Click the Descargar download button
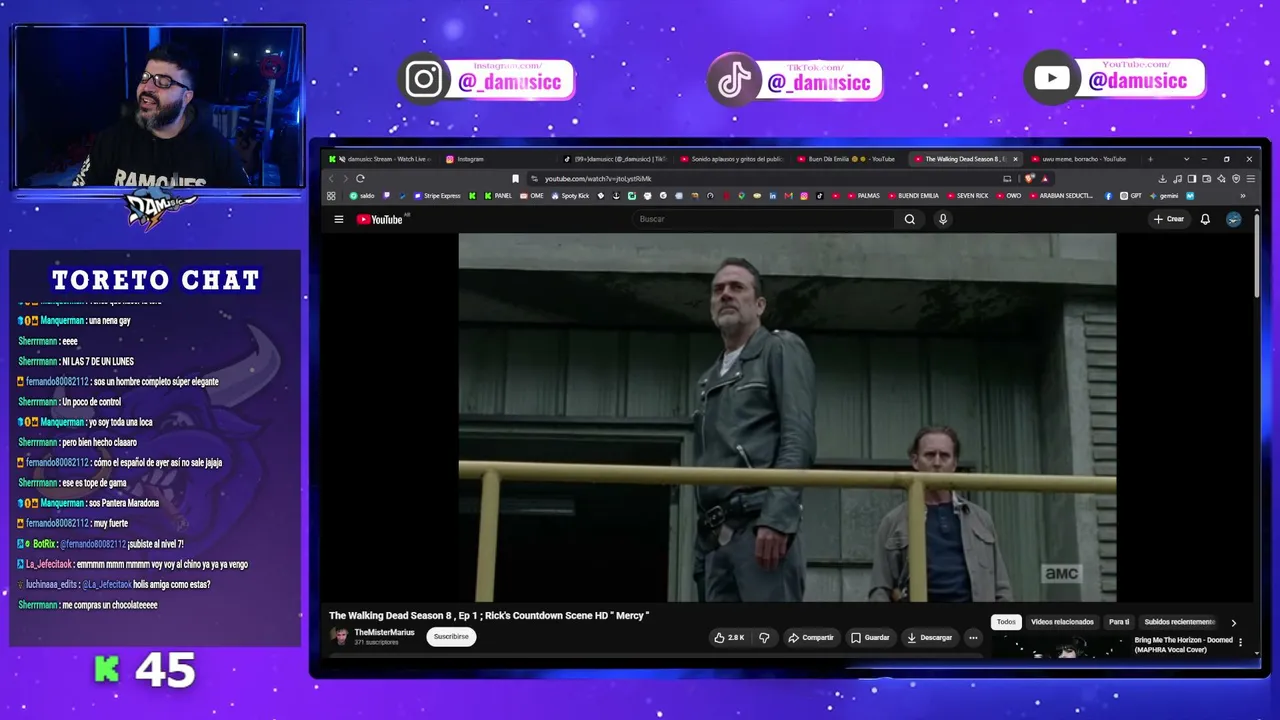The image size is (1280, 720). 930,637
